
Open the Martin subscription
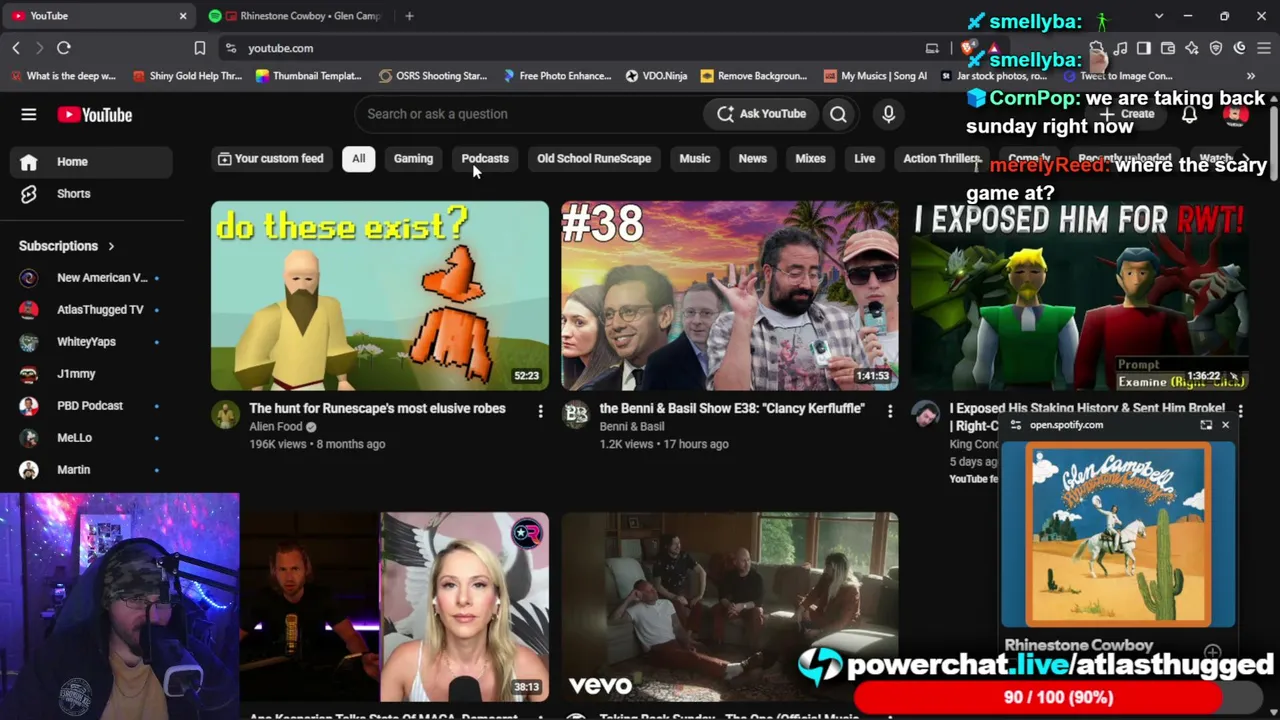[x=91, y=470]
